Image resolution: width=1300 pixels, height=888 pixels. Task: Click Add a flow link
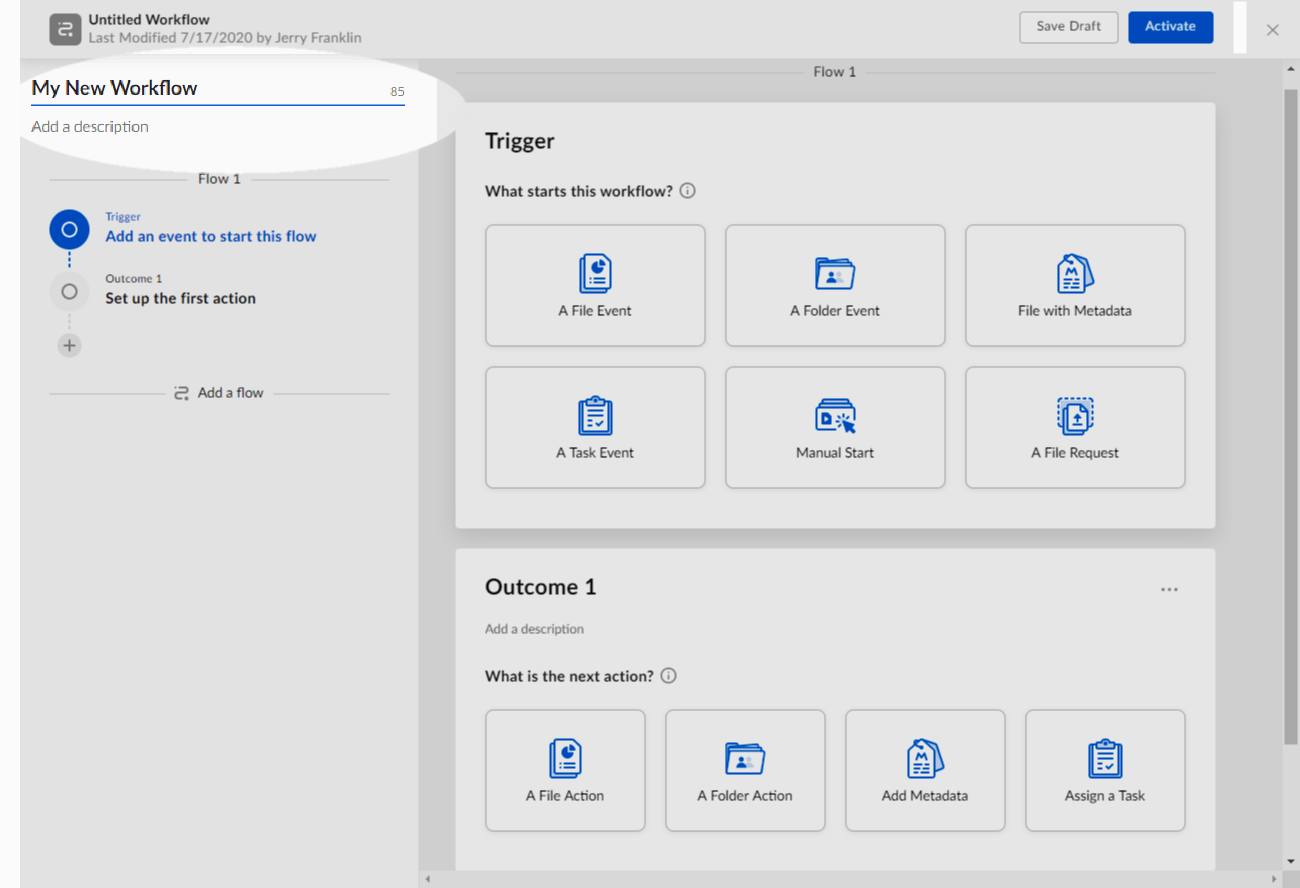point(218,393)
